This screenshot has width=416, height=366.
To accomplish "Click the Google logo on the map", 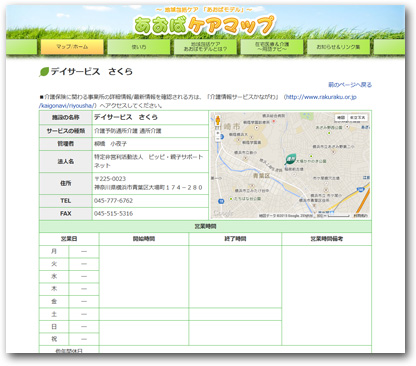I will [x=223, y=213].
